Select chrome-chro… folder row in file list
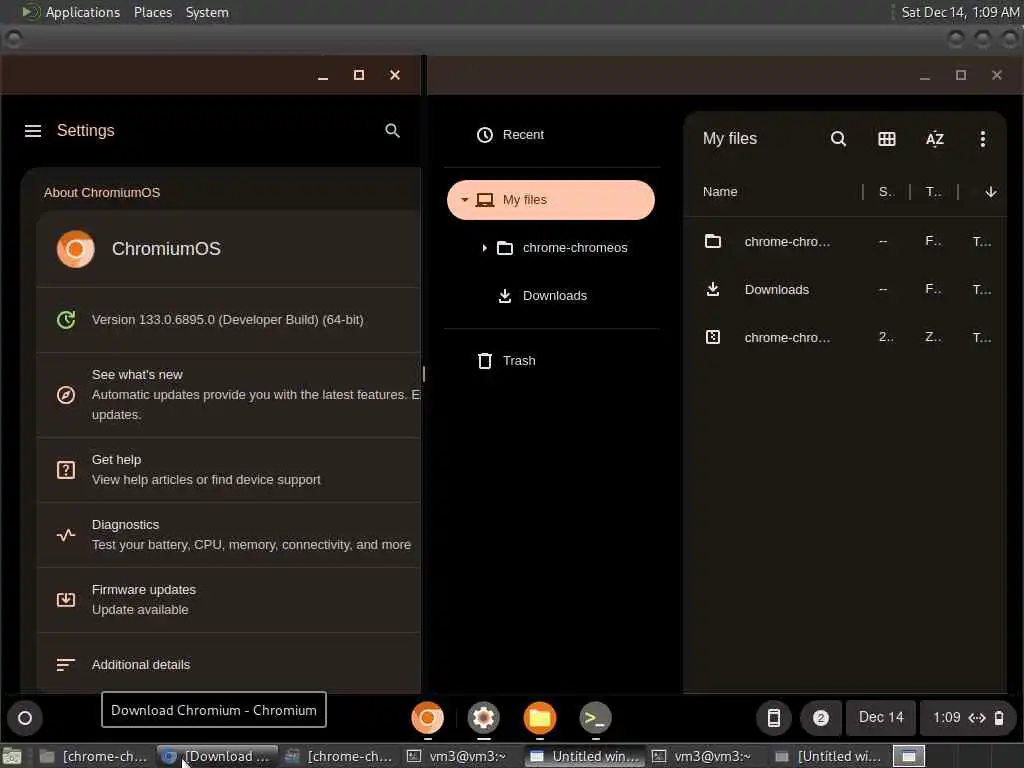The height and width of the screenshot is (768, 1024). [845, 242]
